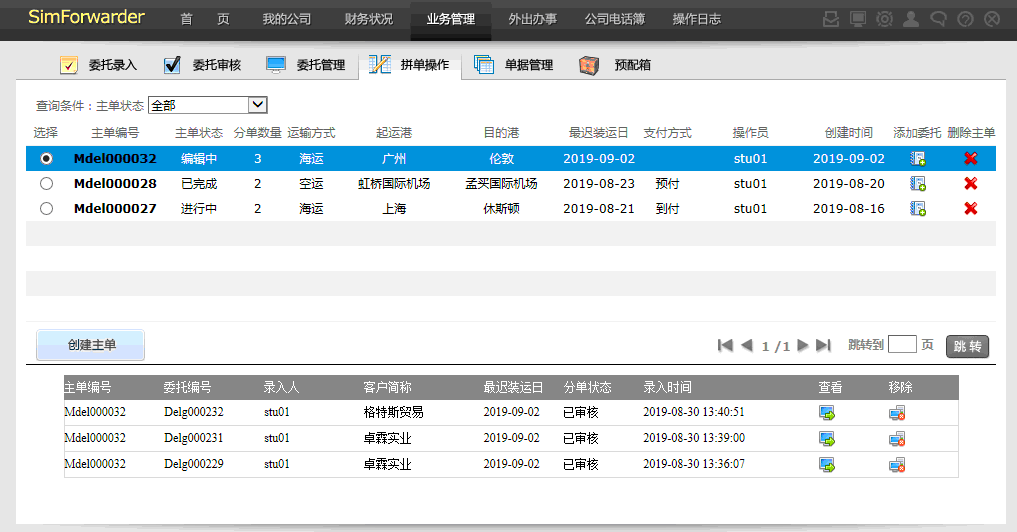The height and width of the screenshot is (532, 1017).
Task: Open the help question mark icon
Action: [x=964, y=19]
